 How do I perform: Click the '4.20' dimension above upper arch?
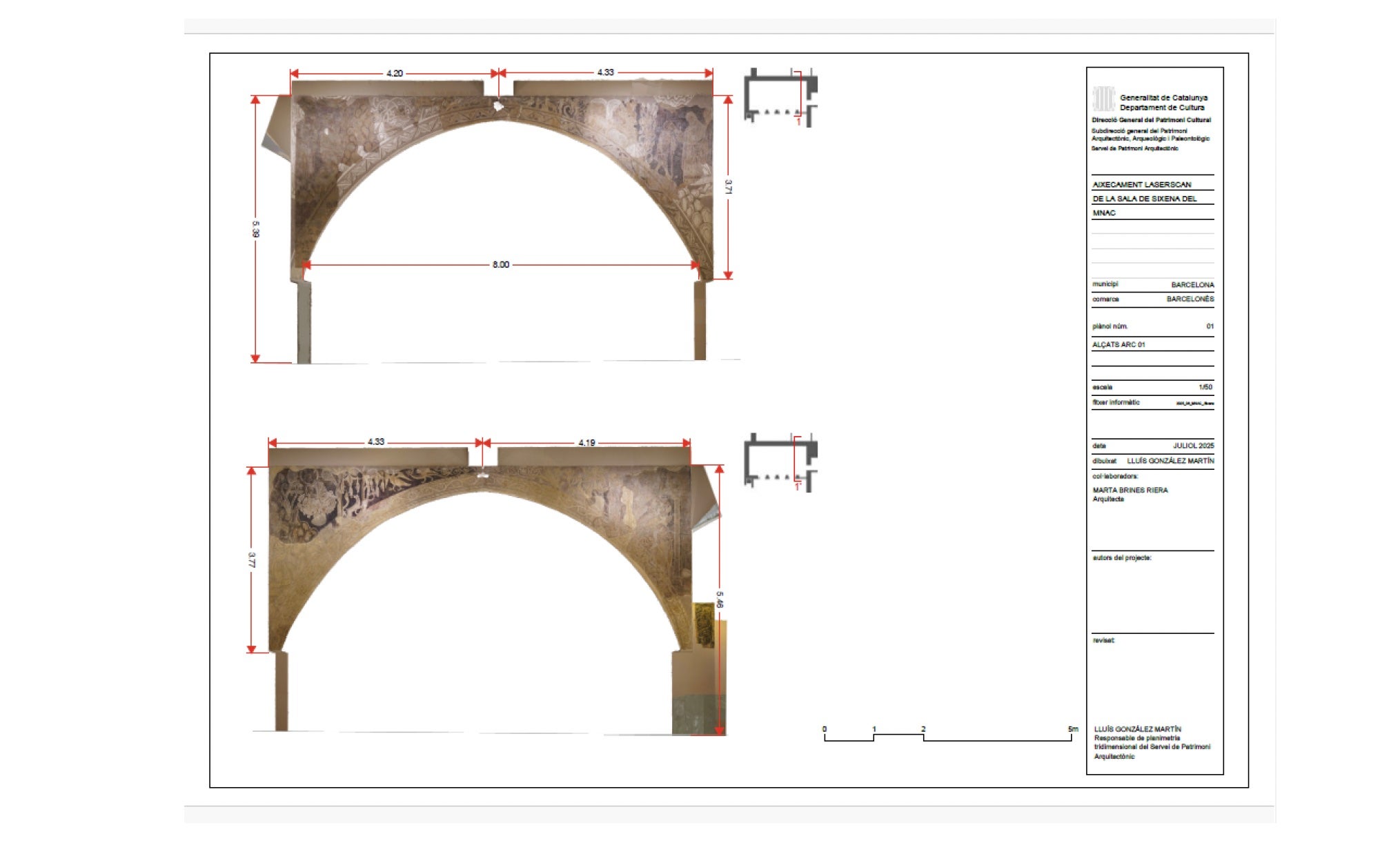[x=395, y=73]
